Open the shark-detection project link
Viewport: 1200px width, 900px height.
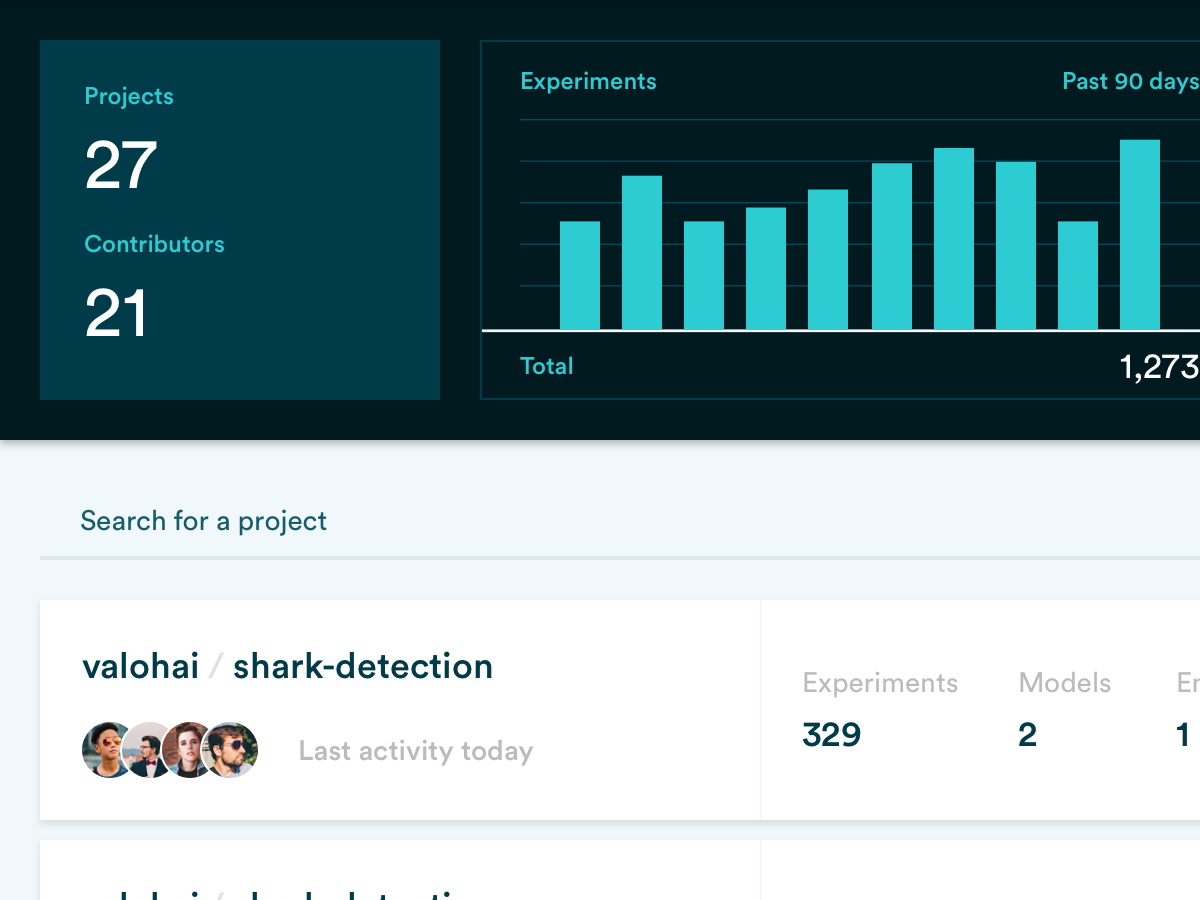tap(363, 666)
